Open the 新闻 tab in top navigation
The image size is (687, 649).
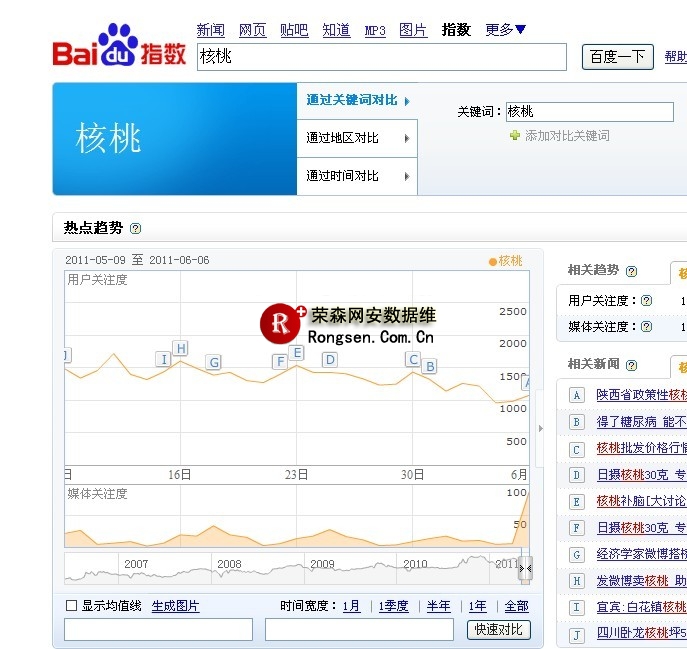[x=210, y=30]
